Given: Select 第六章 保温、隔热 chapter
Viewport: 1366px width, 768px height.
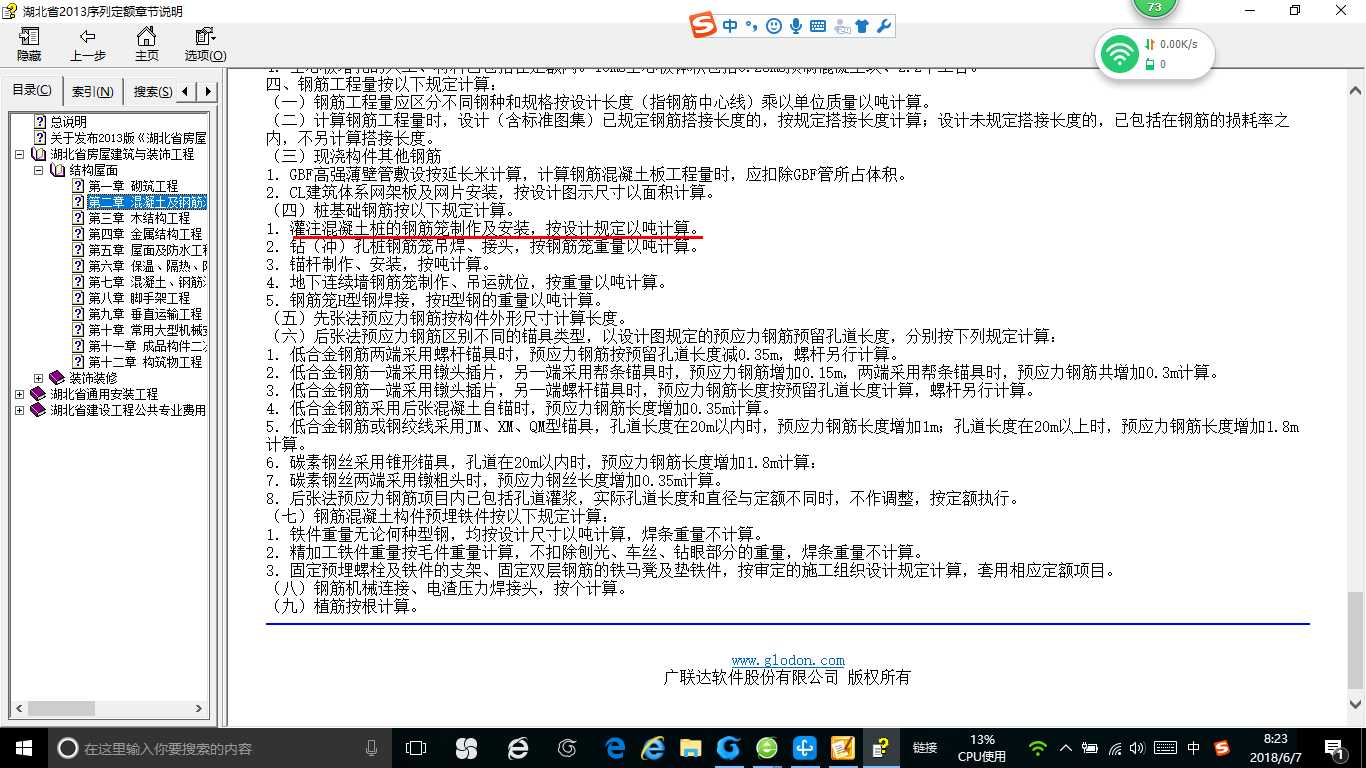Looking at the screenshot, I should coord(147,266).
